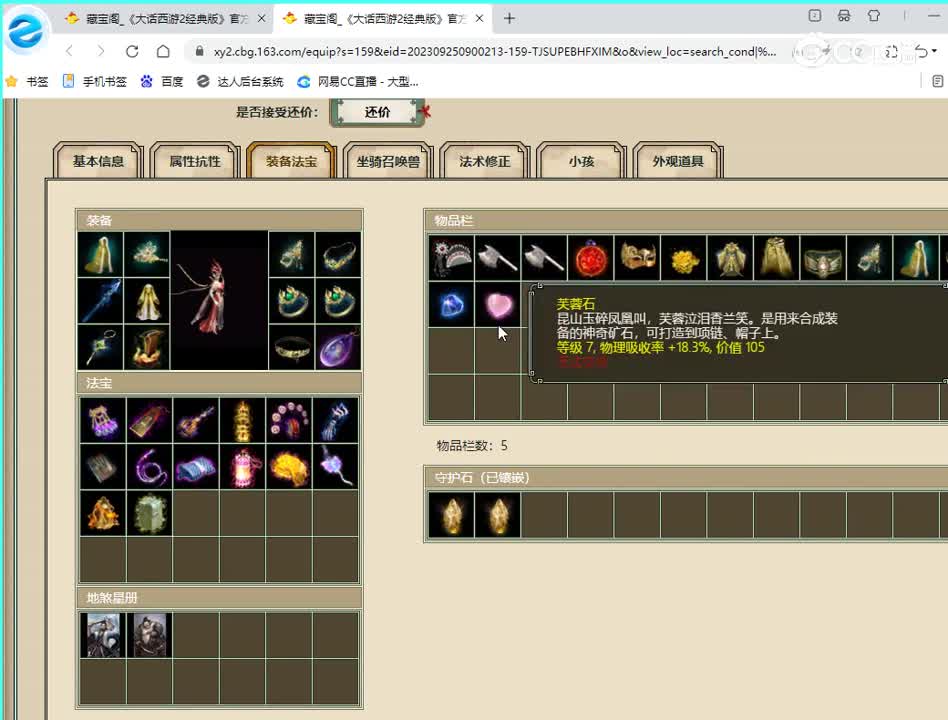This screenshot has height=720, width=948.
Task: Click the browser forward arrow
Action: tap(100, 51)
